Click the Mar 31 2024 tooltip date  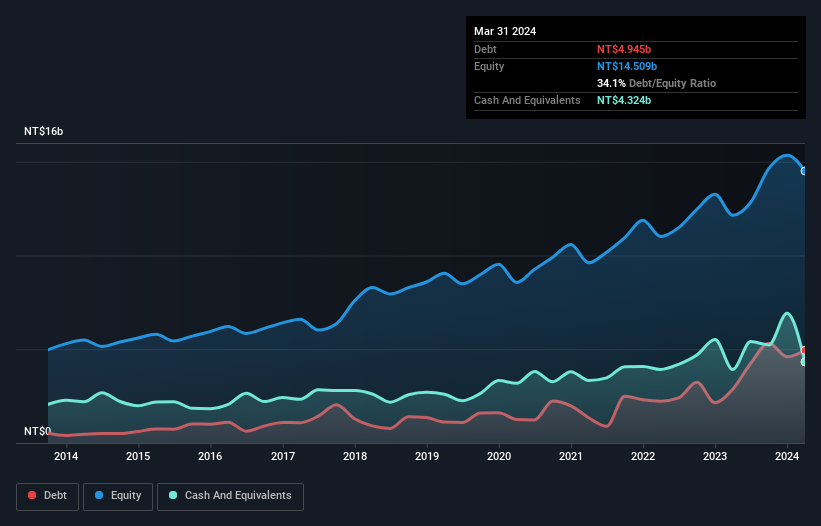click(x=505, y=31)
